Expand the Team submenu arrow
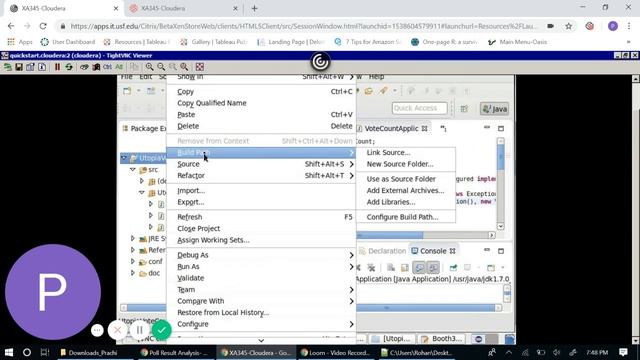The width and height of the screenshot is (640, 360). tap(351, 290)
